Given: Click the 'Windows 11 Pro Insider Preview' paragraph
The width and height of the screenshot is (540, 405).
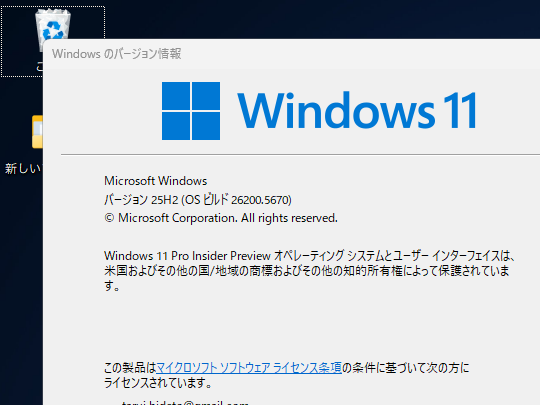Looking at the screenshot, I should pyautogui.click(x=309, y=271).
